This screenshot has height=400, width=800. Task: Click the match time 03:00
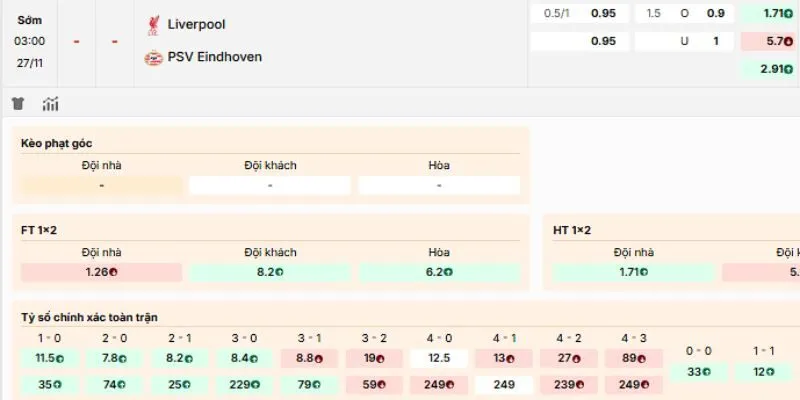click(x=30, y=41)
